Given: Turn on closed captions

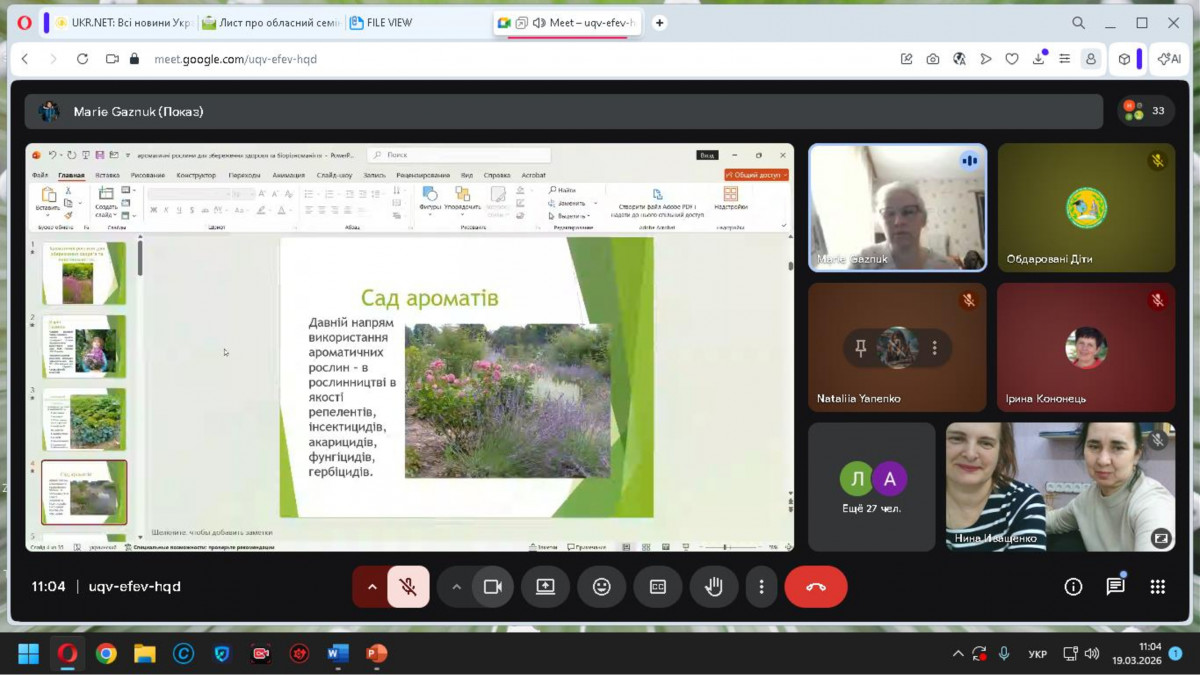Looking at the screenshot, I should [657, 587].
